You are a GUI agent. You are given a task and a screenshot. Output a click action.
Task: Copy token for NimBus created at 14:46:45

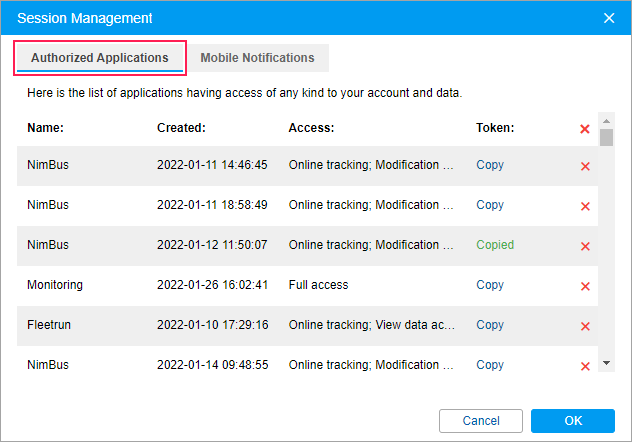[490, 165]
